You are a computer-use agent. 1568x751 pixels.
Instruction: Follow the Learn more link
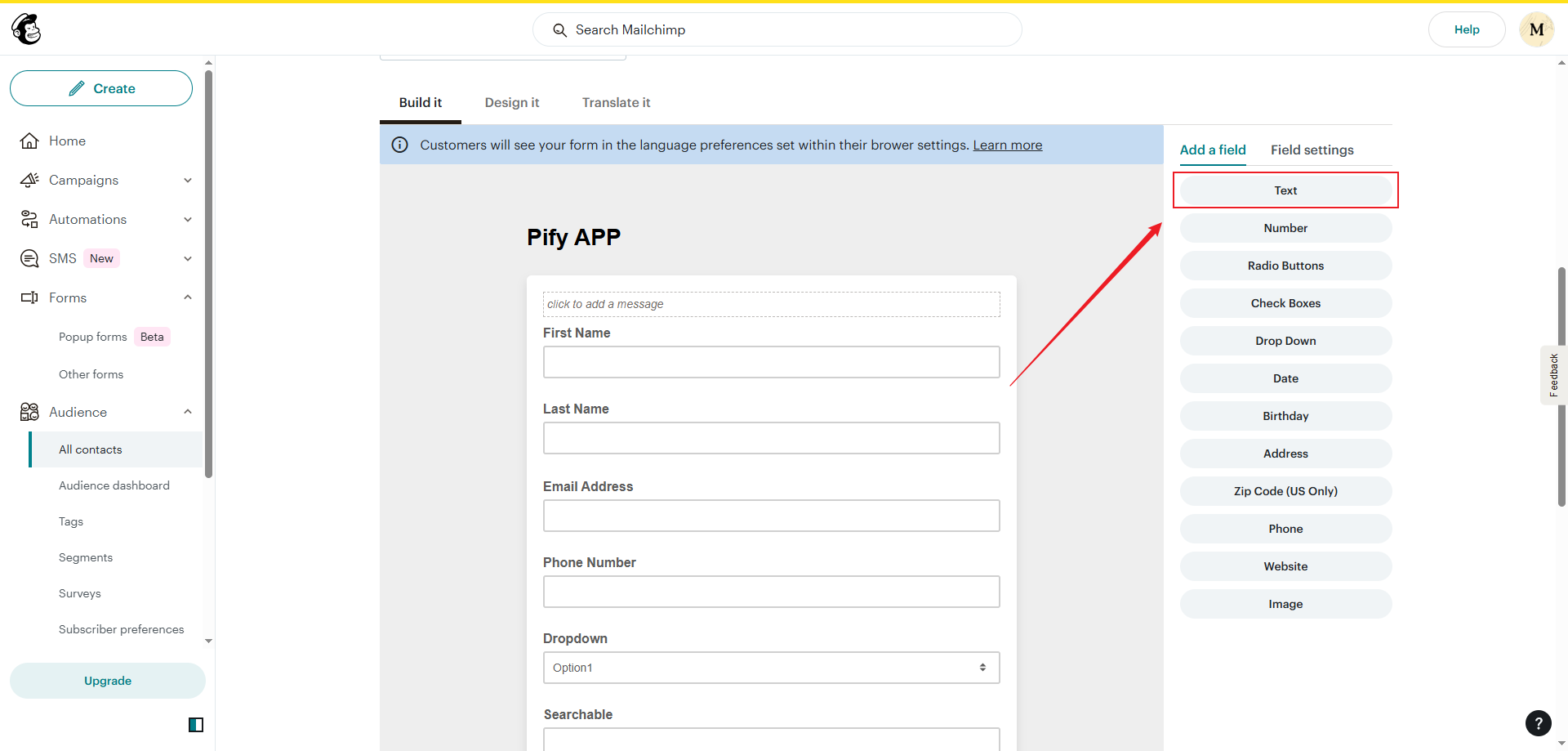tap(1008, 145)
